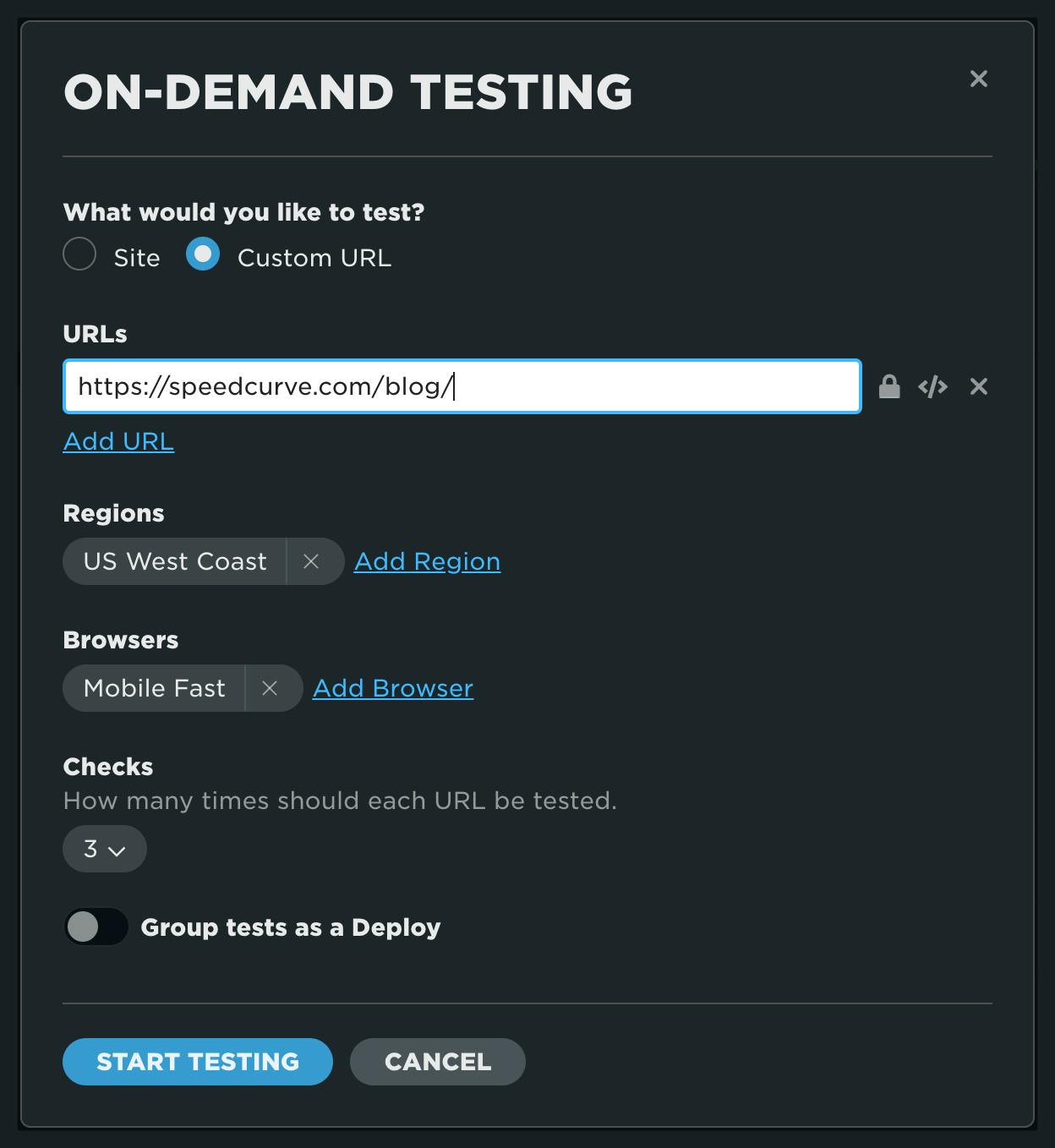The width and height of the screenshot is (1055, 1148).
Task: Remove the US West Coast region
Action: click(x=311, y=561)
